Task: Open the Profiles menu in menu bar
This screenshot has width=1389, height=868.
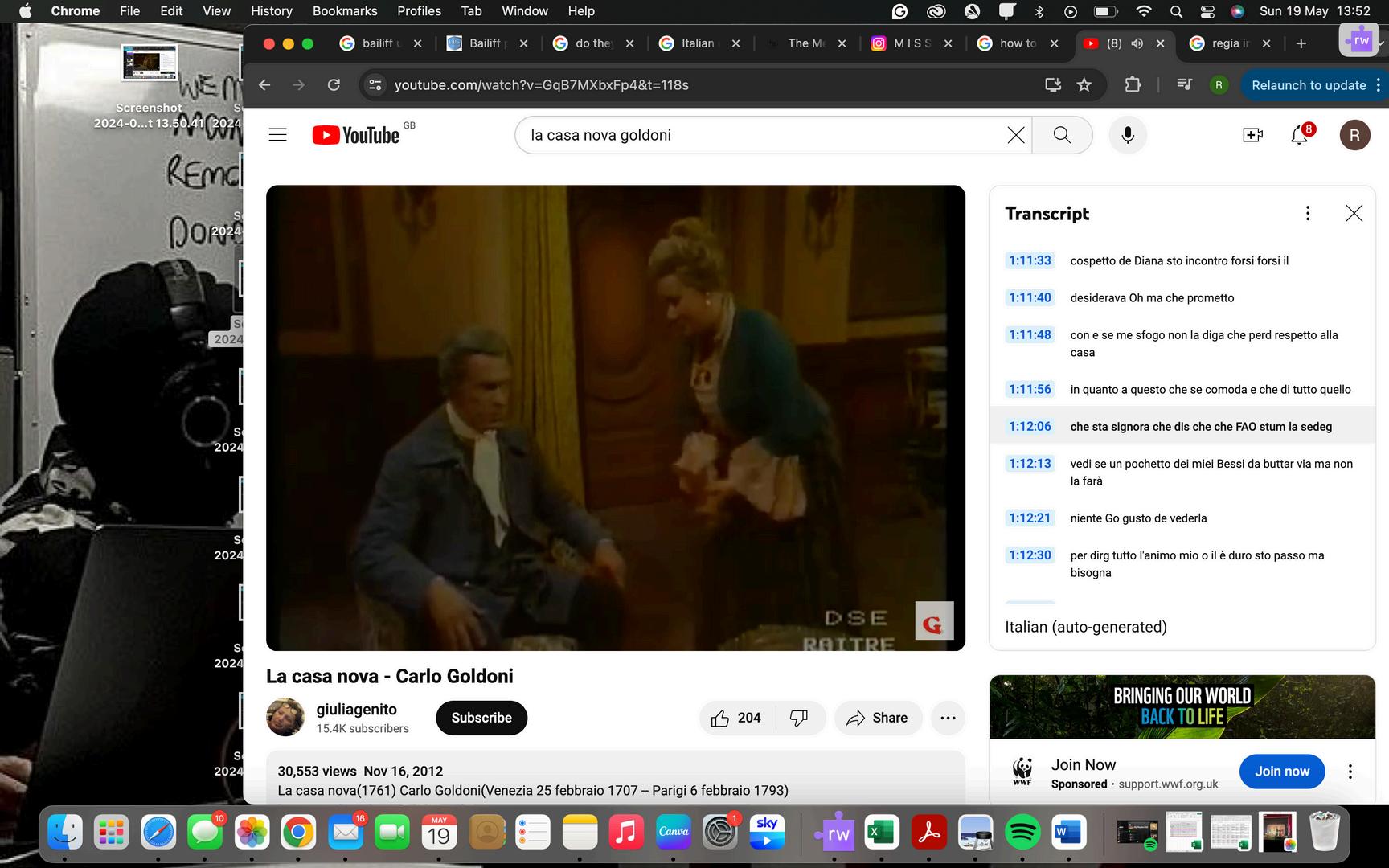Action: 420,11
